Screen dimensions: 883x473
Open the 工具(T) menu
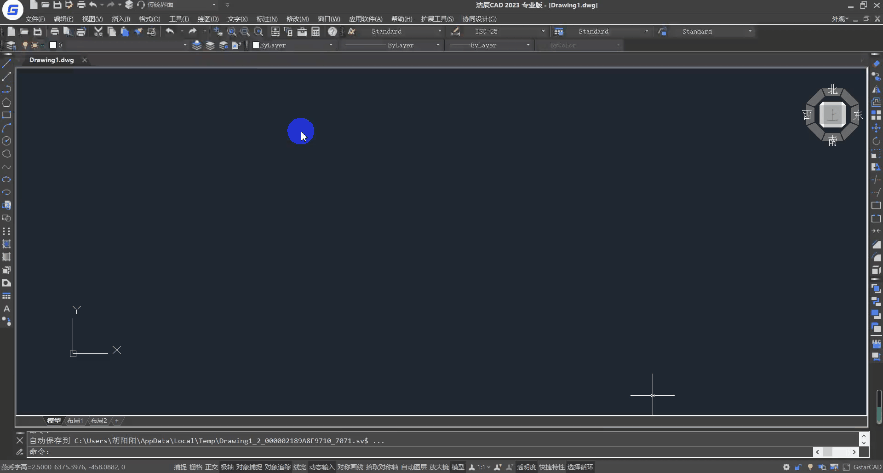pos(179,19)
